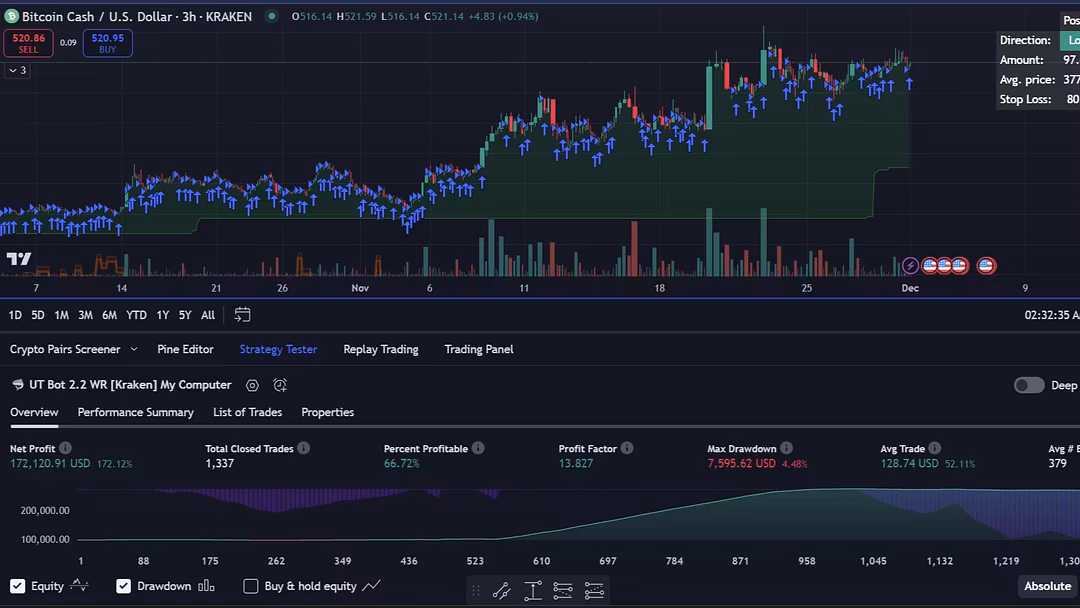Click the rightmost US flag event icon
Image resolution: width=1080 pixels, height=608 pixels.
986,265
